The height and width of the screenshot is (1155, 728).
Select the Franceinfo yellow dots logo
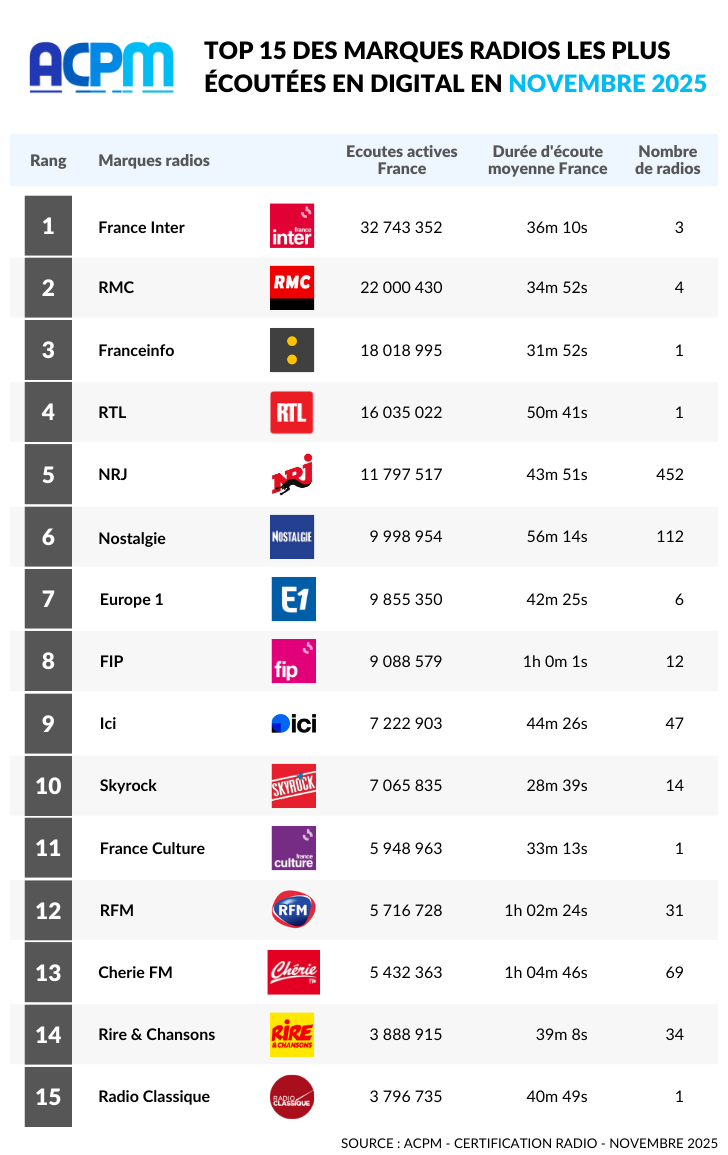[292, 350]
